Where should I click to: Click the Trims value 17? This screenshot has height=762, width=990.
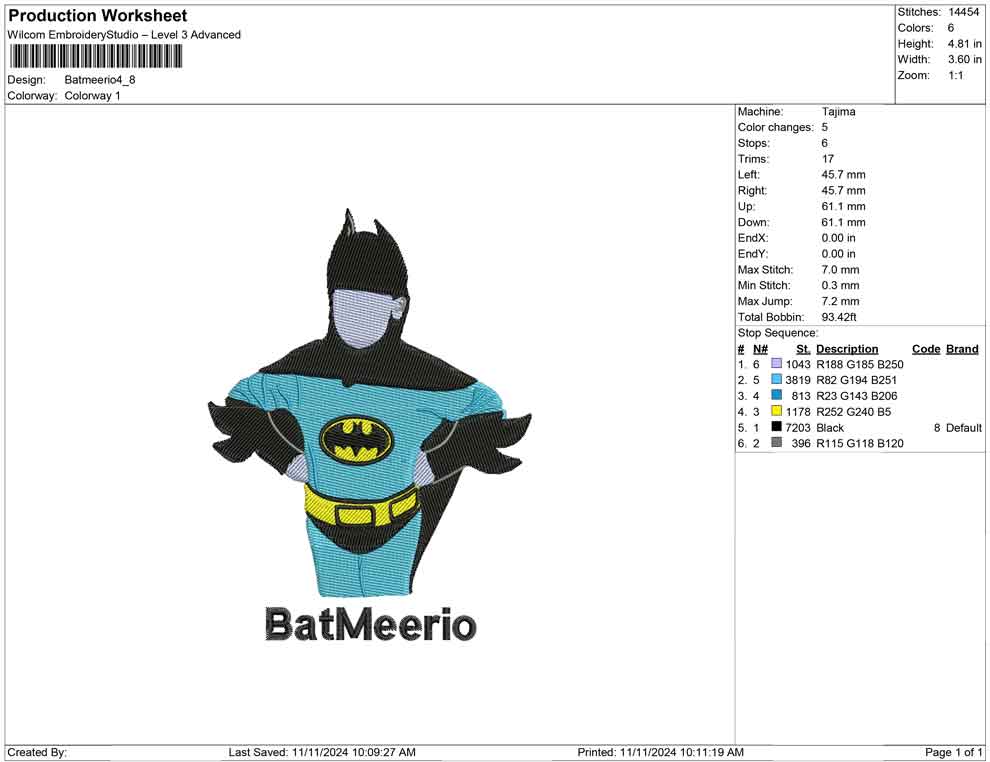(x=828, y=159)
